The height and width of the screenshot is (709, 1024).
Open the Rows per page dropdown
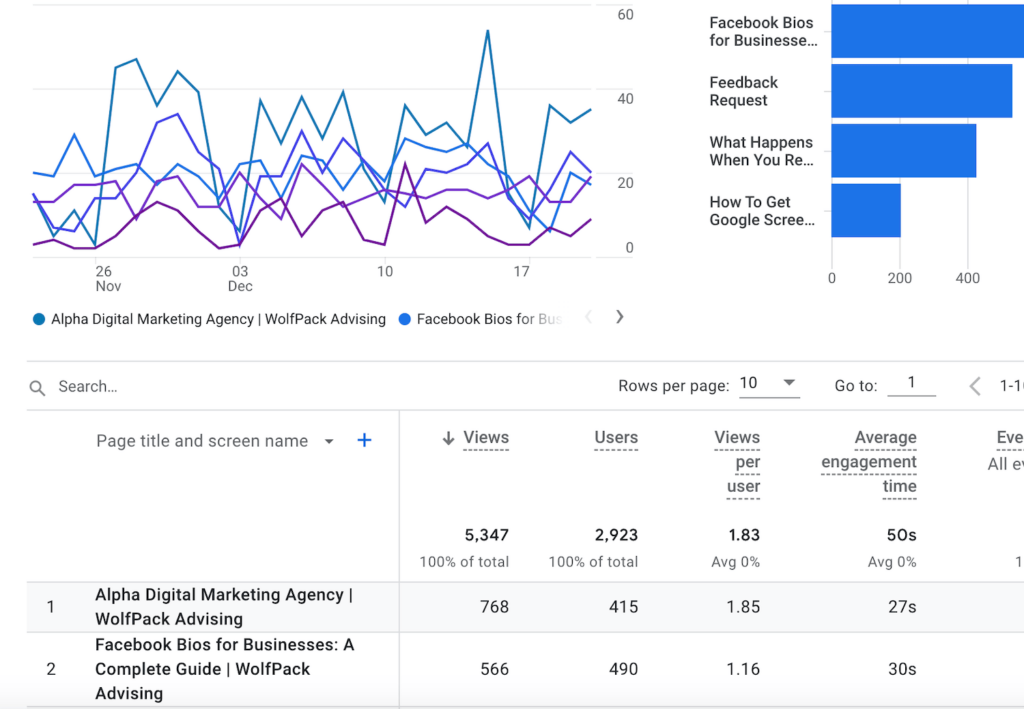(769, 383)
